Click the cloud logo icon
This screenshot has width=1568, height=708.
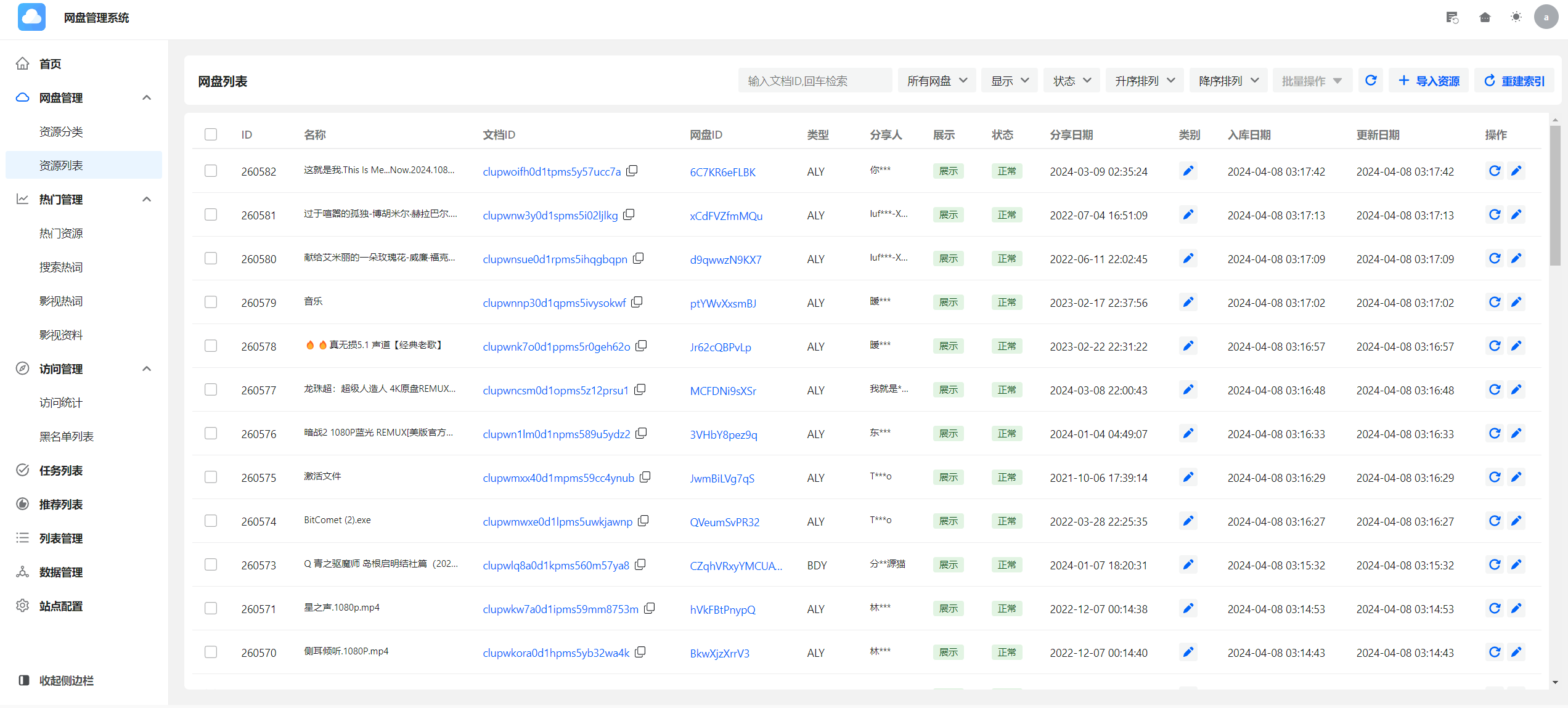31,17
